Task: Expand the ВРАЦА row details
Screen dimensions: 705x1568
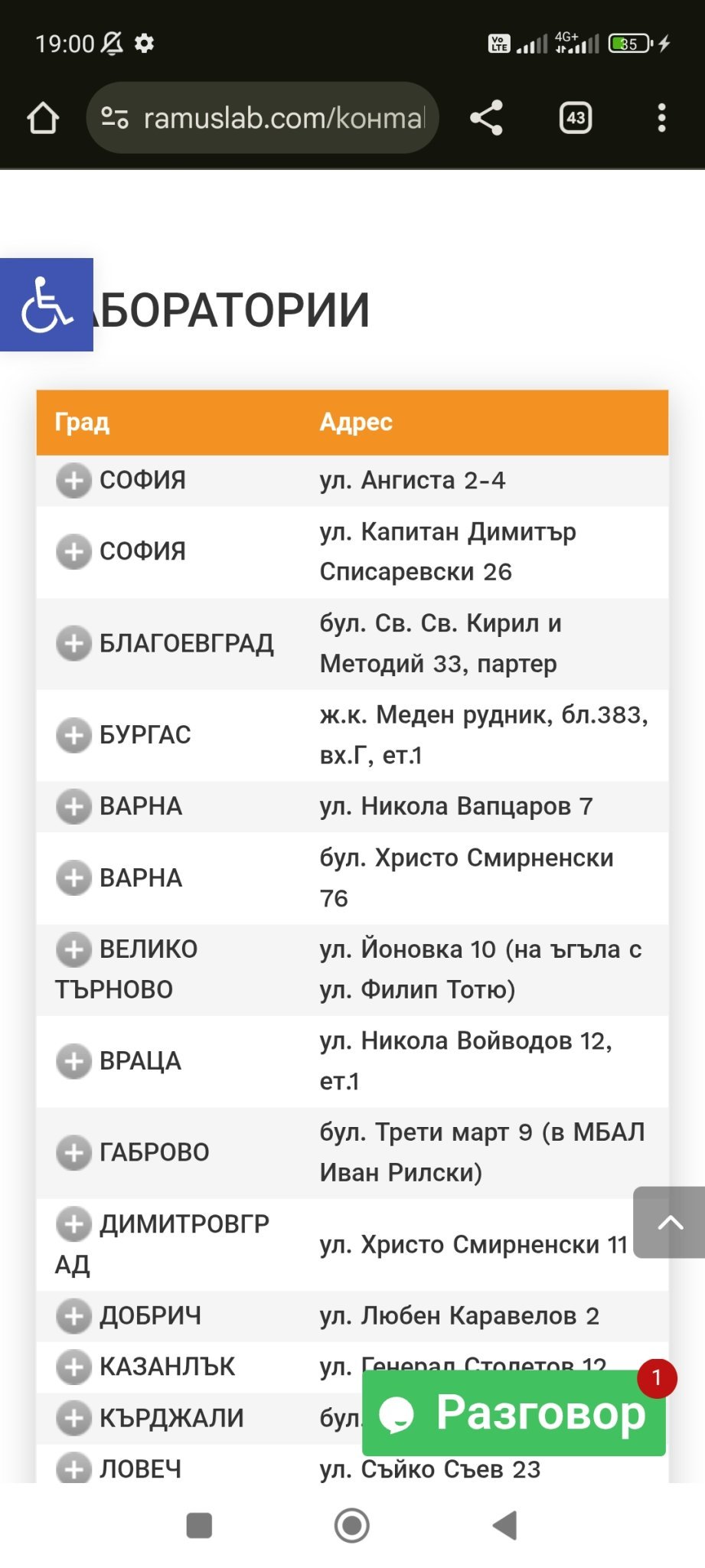Action: point(73,1061)
